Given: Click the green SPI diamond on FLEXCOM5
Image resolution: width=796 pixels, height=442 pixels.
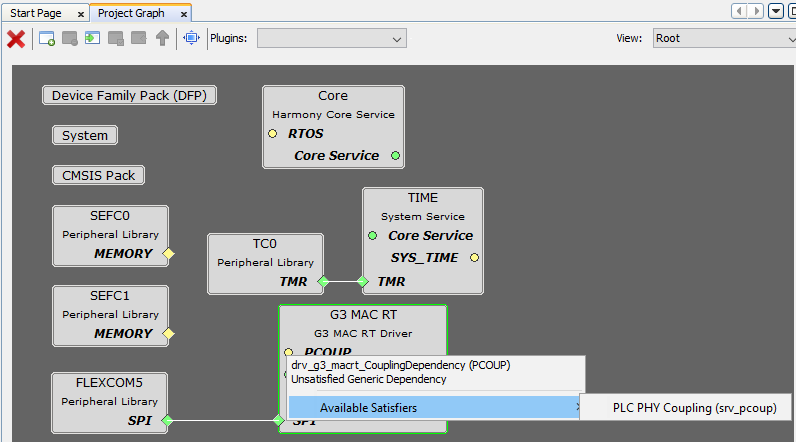Looking at the screenshot, I should pyautogui.click(x=167, y=420).
